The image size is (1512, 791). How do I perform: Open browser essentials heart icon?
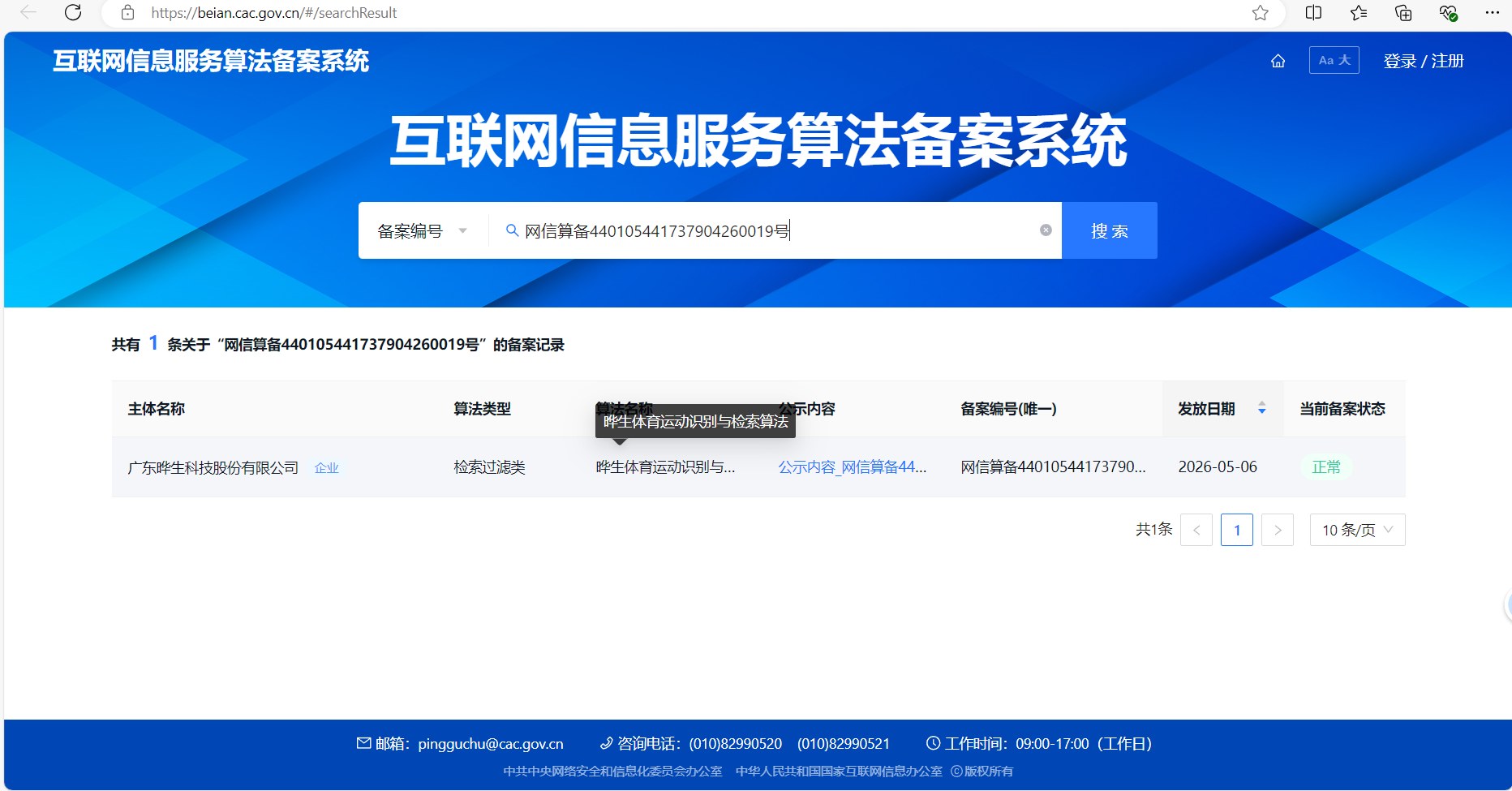tap(1448, 12)
